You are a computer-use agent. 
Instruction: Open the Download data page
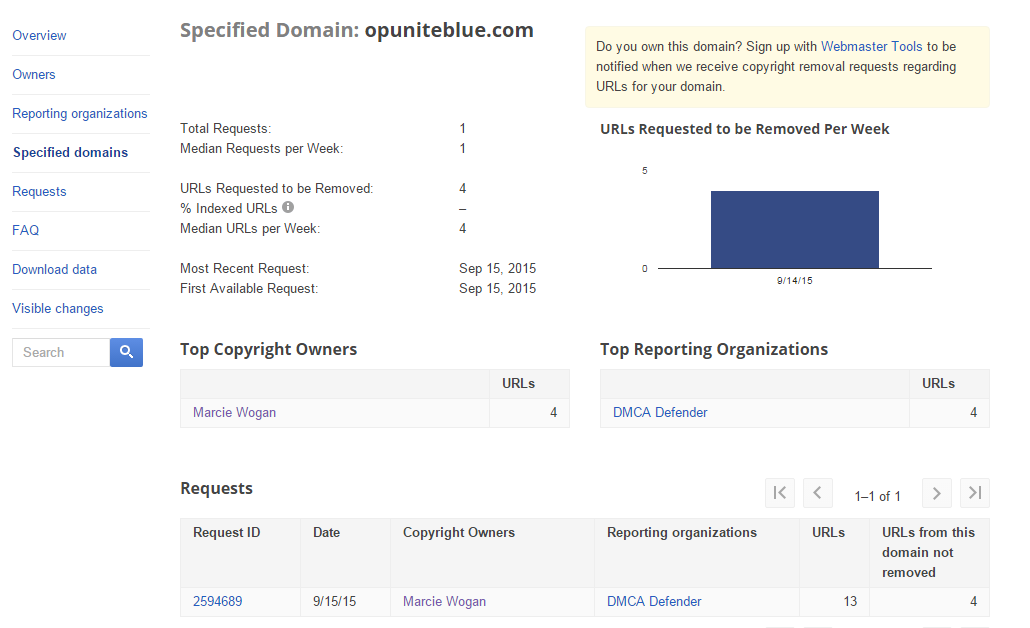point(54,269)
